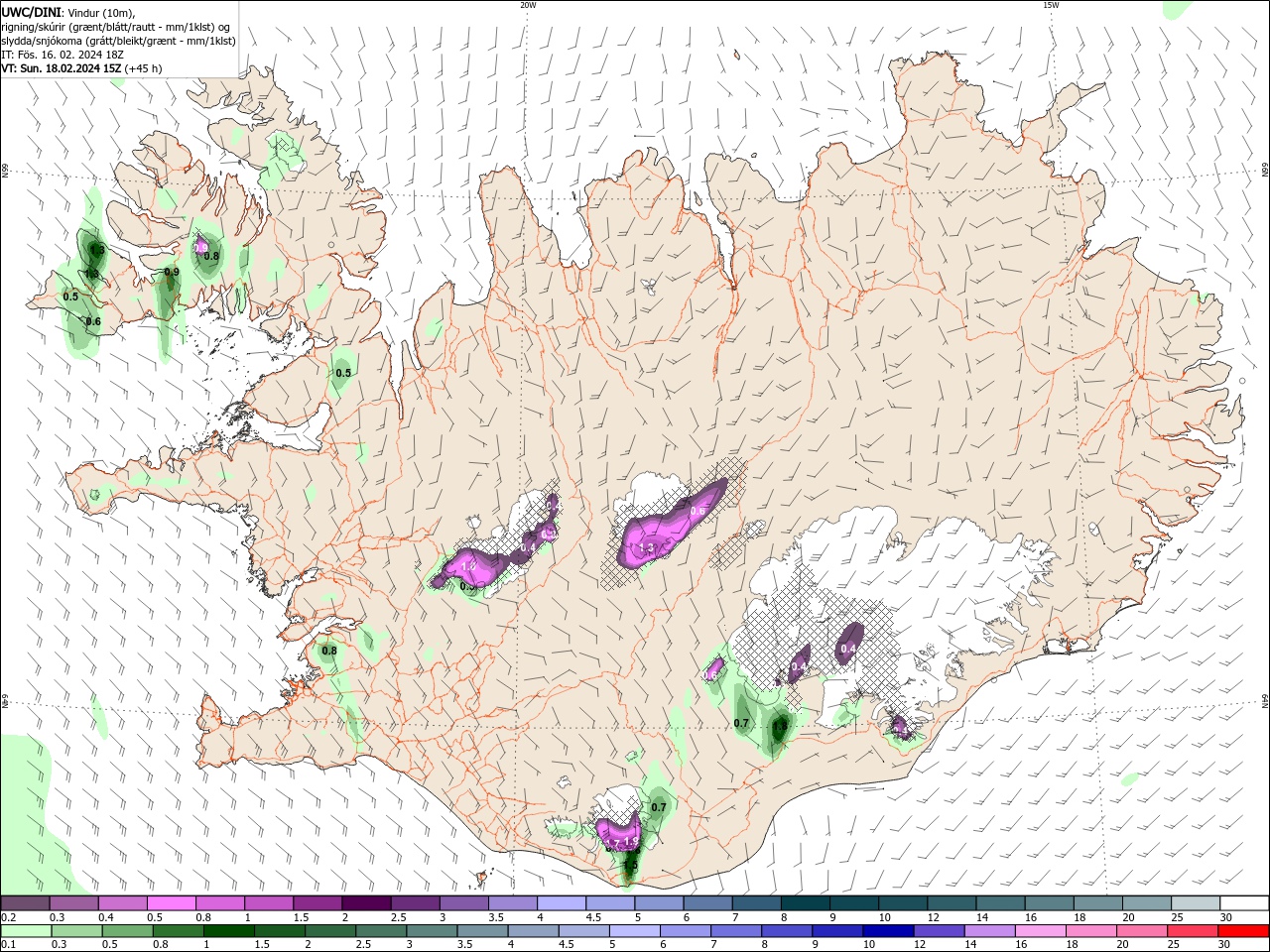
Task: Click the 0.7 value beside the south-coast glacier
Action: coord(659,808)
